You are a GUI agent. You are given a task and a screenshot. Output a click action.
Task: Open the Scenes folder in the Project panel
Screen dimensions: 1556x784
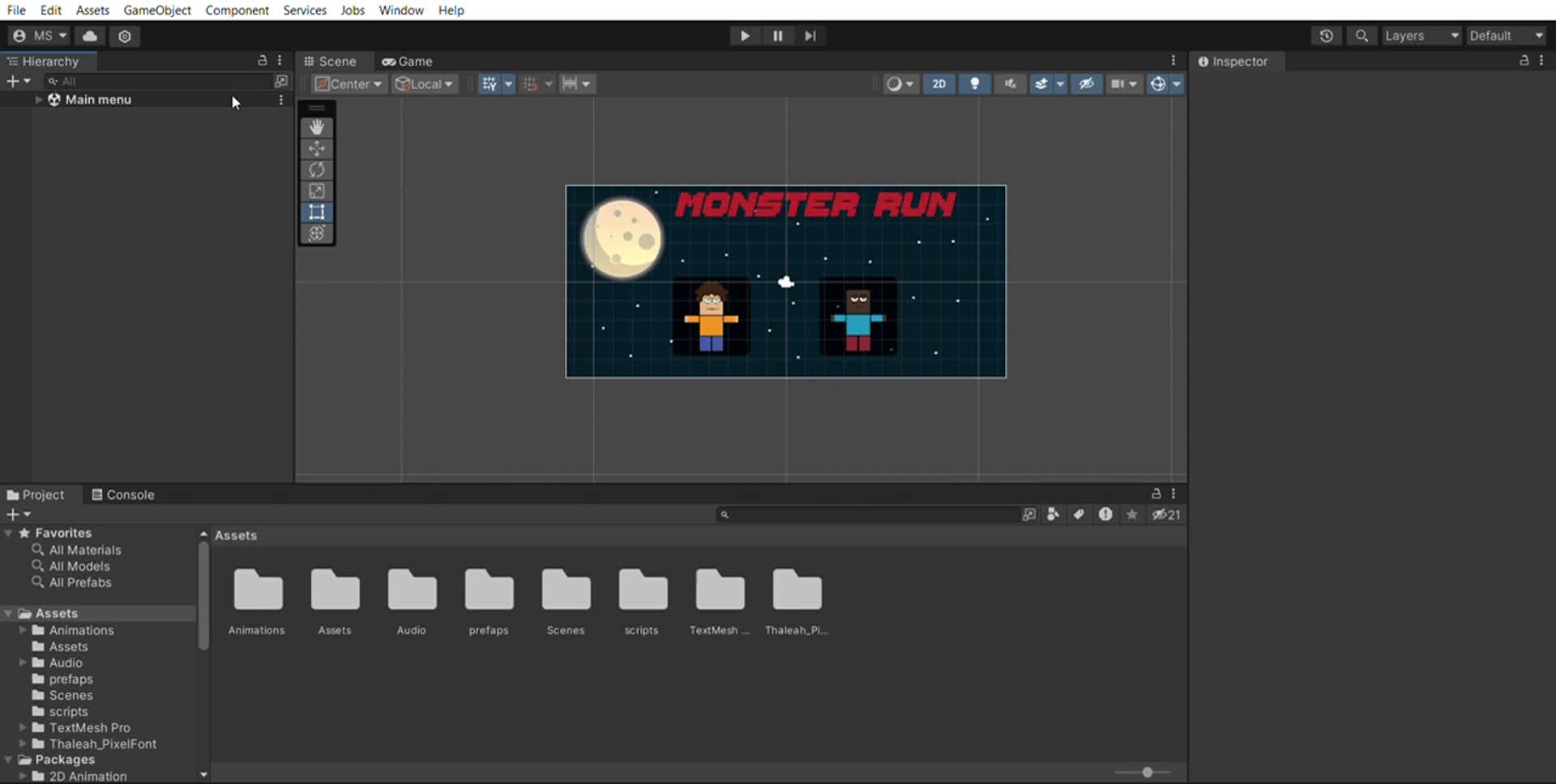(565, 589)
